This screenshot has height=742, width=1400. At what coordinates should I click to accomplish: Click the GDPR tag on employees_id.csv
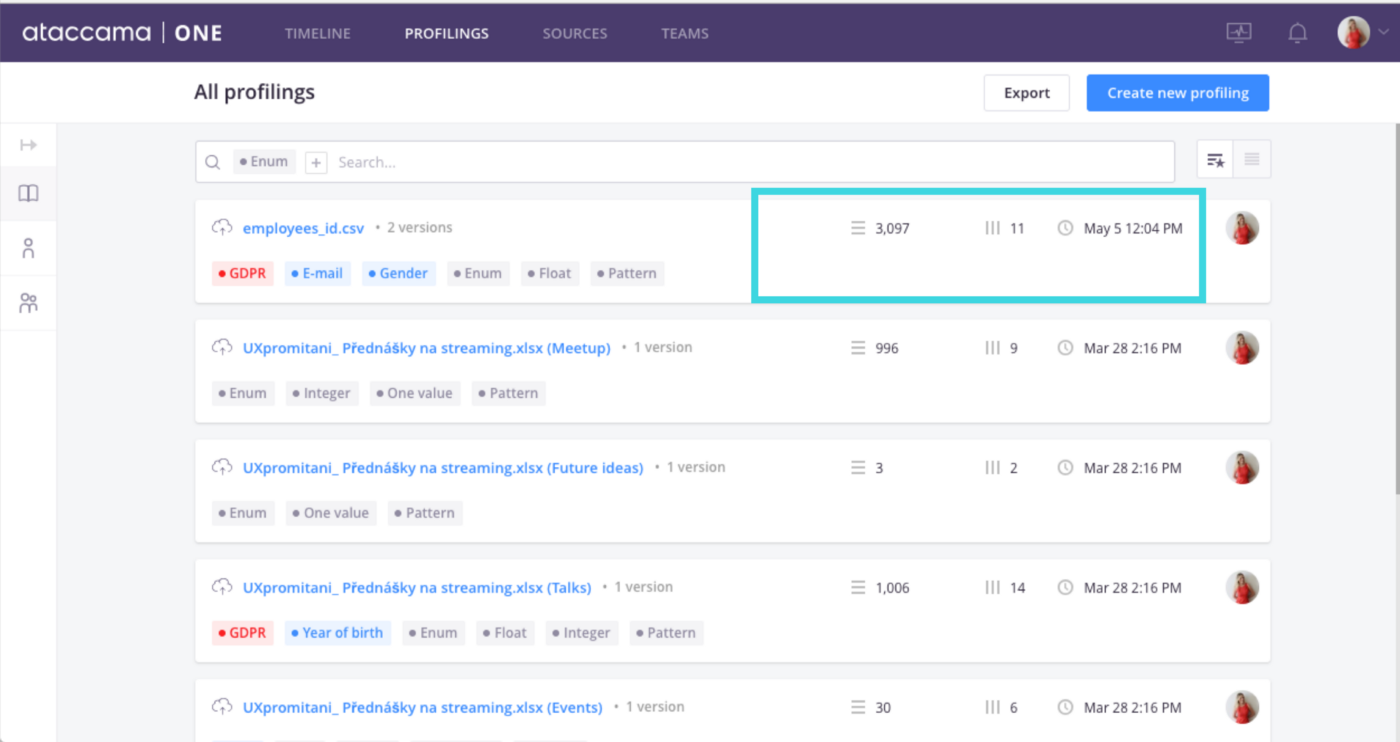tap(243, 273)
